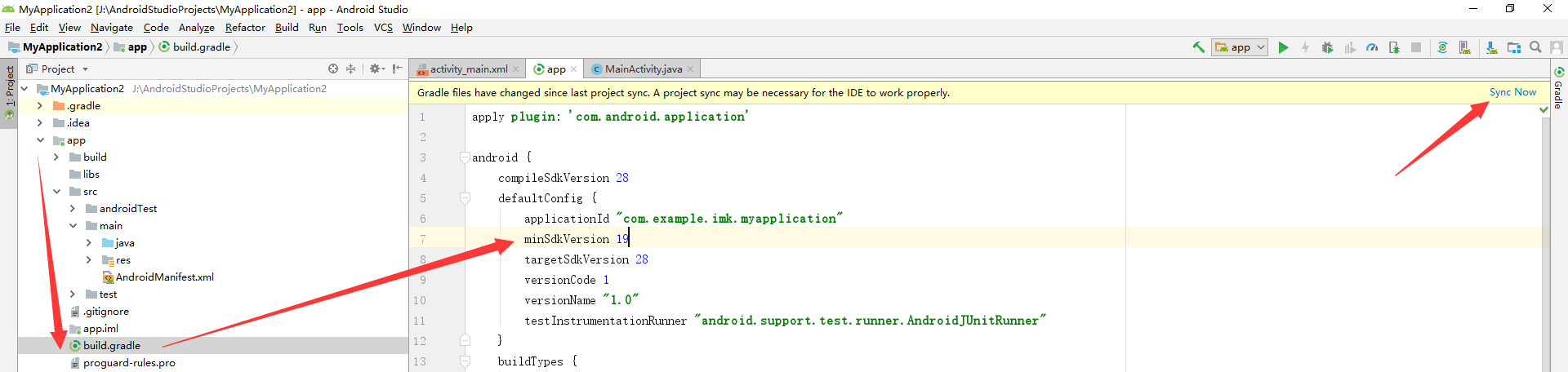Collapse the MyApplication2 root node
This screenshot has width=1568, height=372.
24,88
